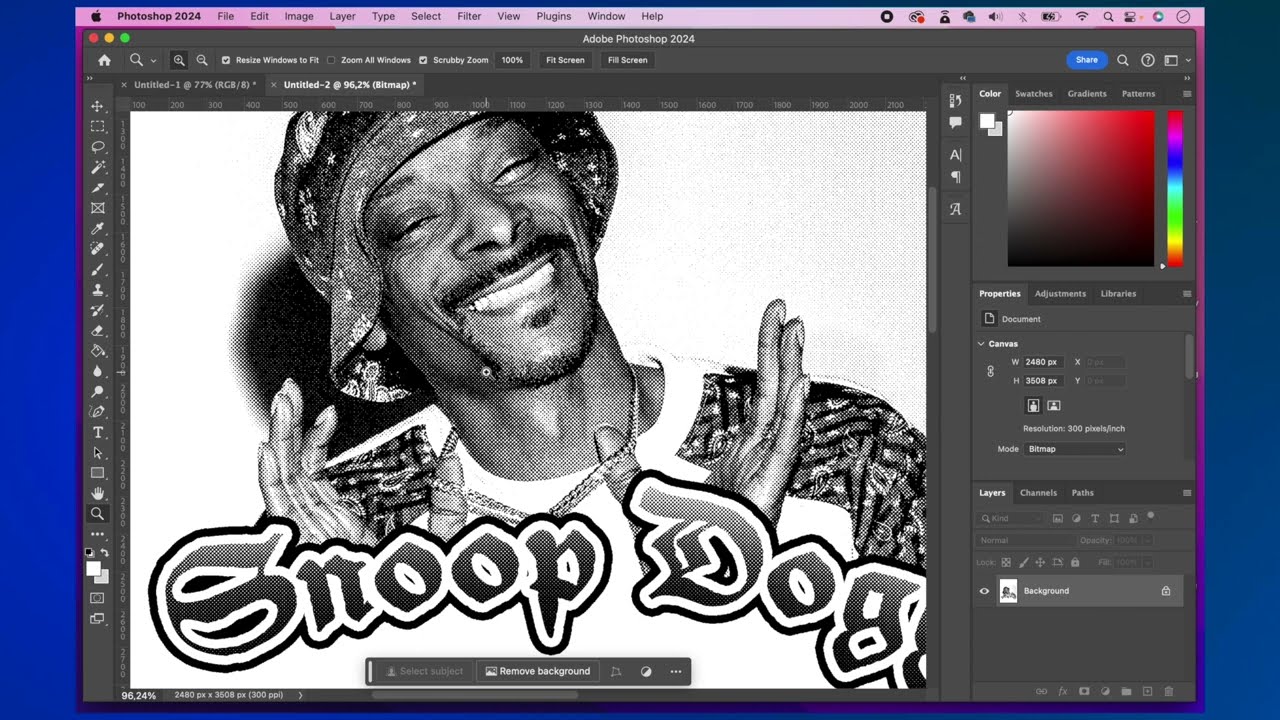The height and width of the screenshot is (720, 1280).
Task: Click the Share button
Action: (1087, 60)
